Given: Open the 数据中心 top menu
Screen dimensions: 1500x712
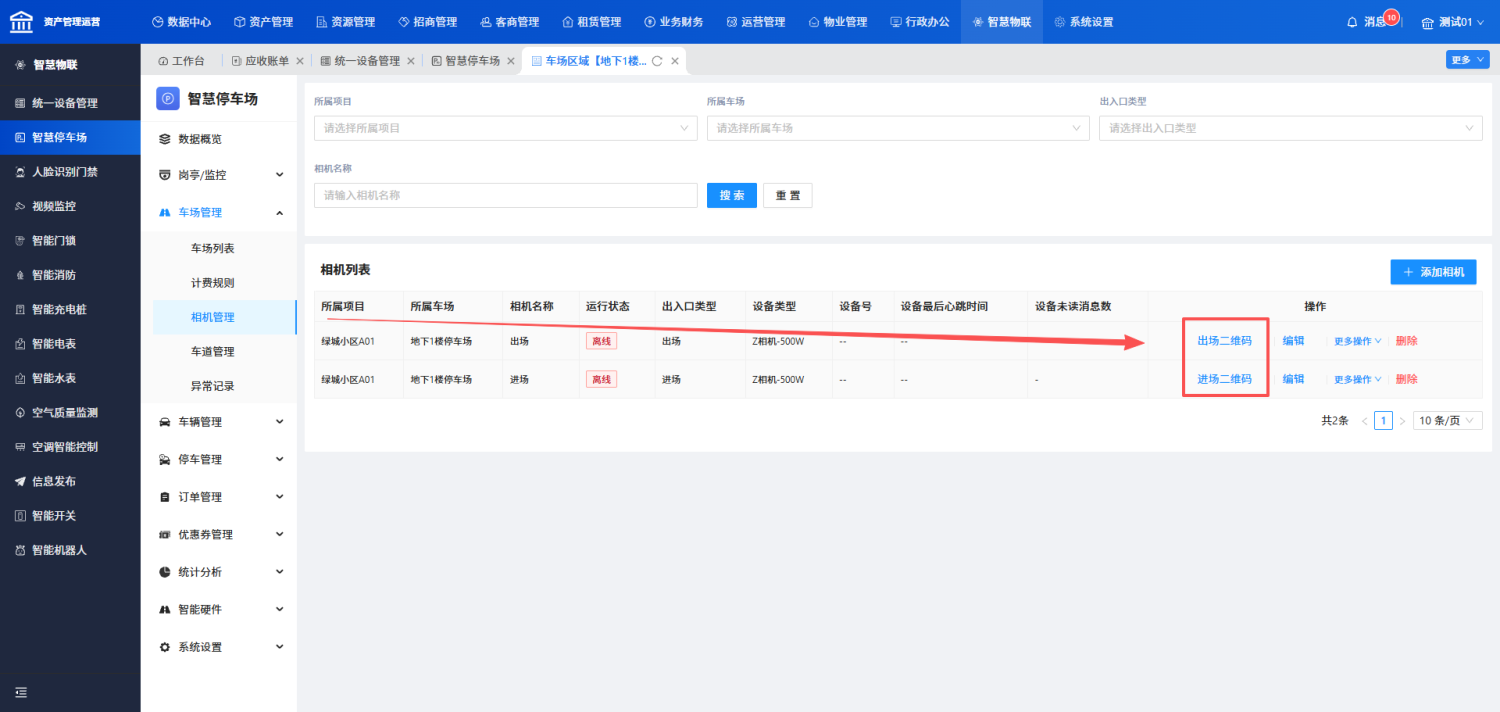Looking at the screenshot, I should (181, 22).
